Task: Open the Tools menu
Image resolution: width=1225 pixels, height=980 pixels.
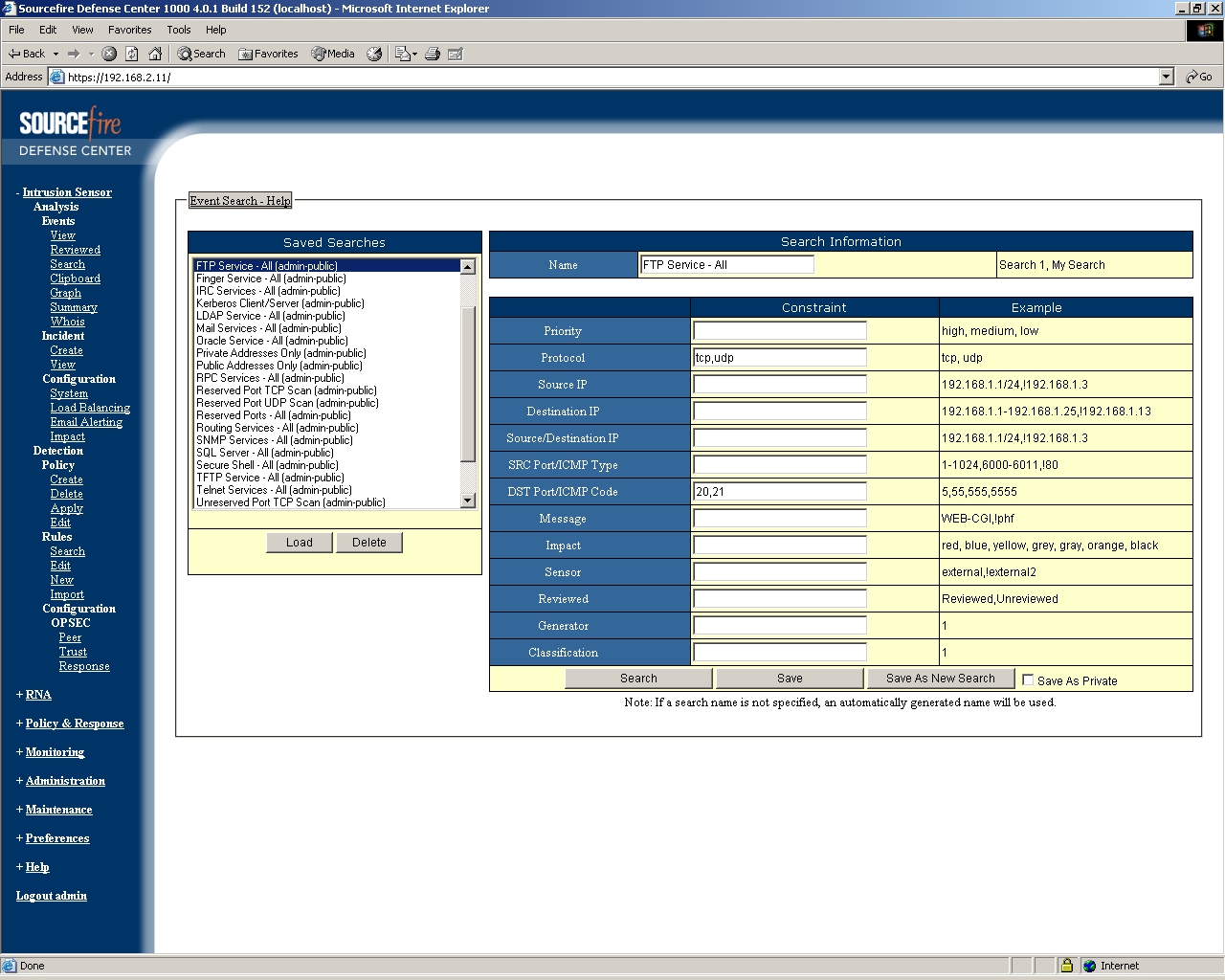Action: [x=178, y=30]
